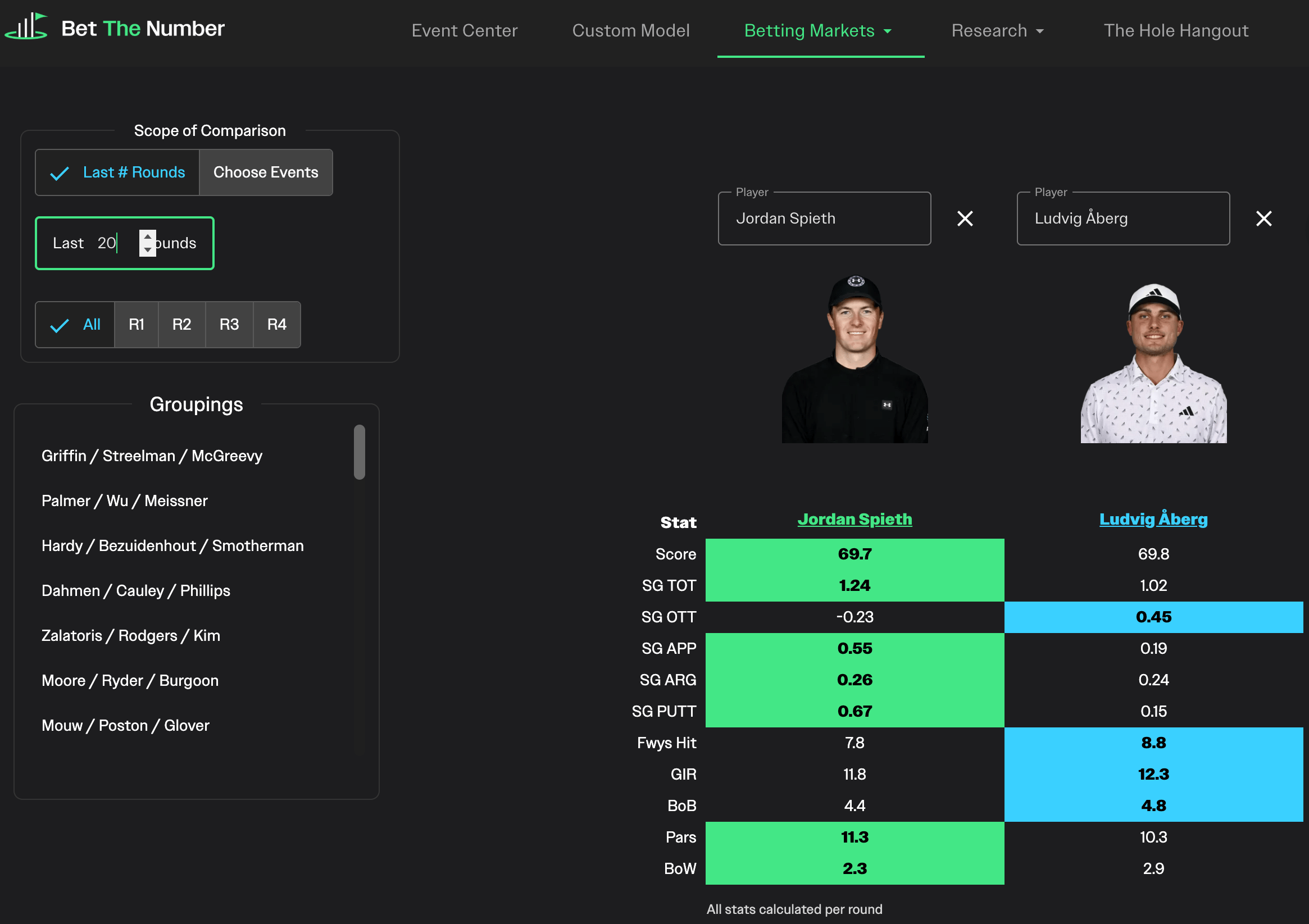Decrement rounds with the down stepper arrow
This screenshot has width=1309, height=924.
tap(148, 250)
